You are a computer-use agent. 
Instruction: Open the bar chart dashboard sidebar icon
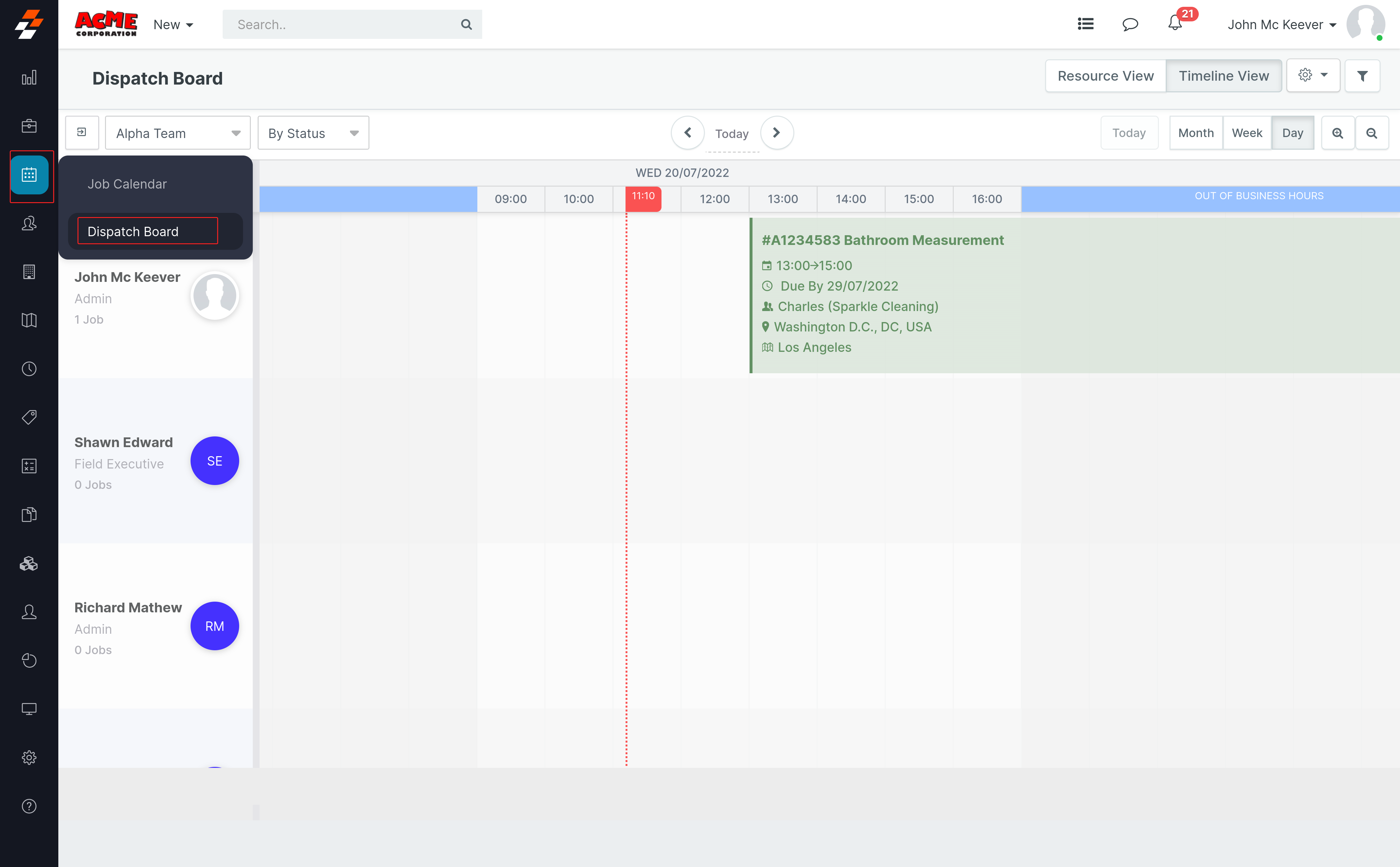[29, 77]
